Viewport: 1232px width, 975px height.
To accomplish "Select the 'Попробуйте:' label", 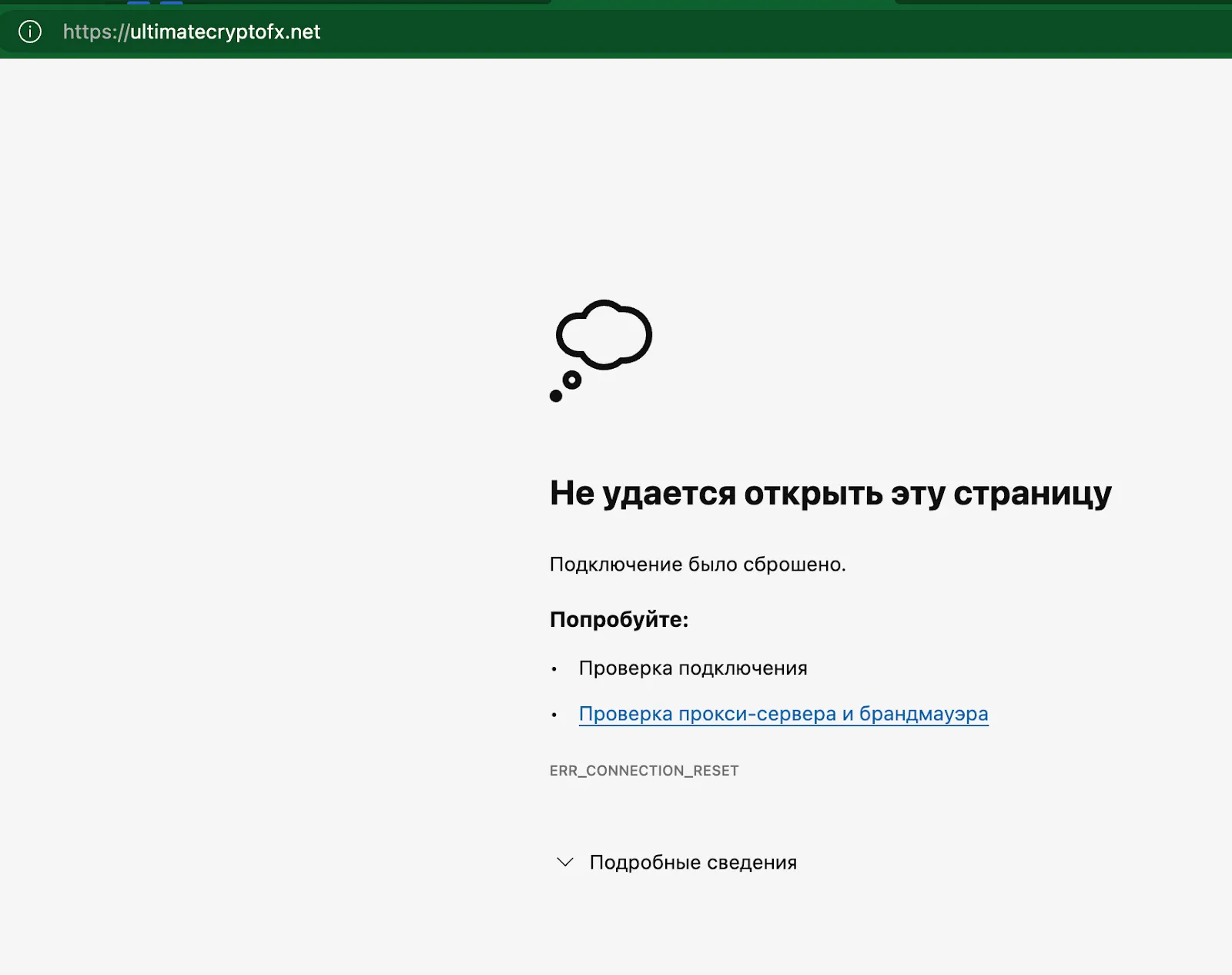I will pyautogui.click(x=619, y=619).
